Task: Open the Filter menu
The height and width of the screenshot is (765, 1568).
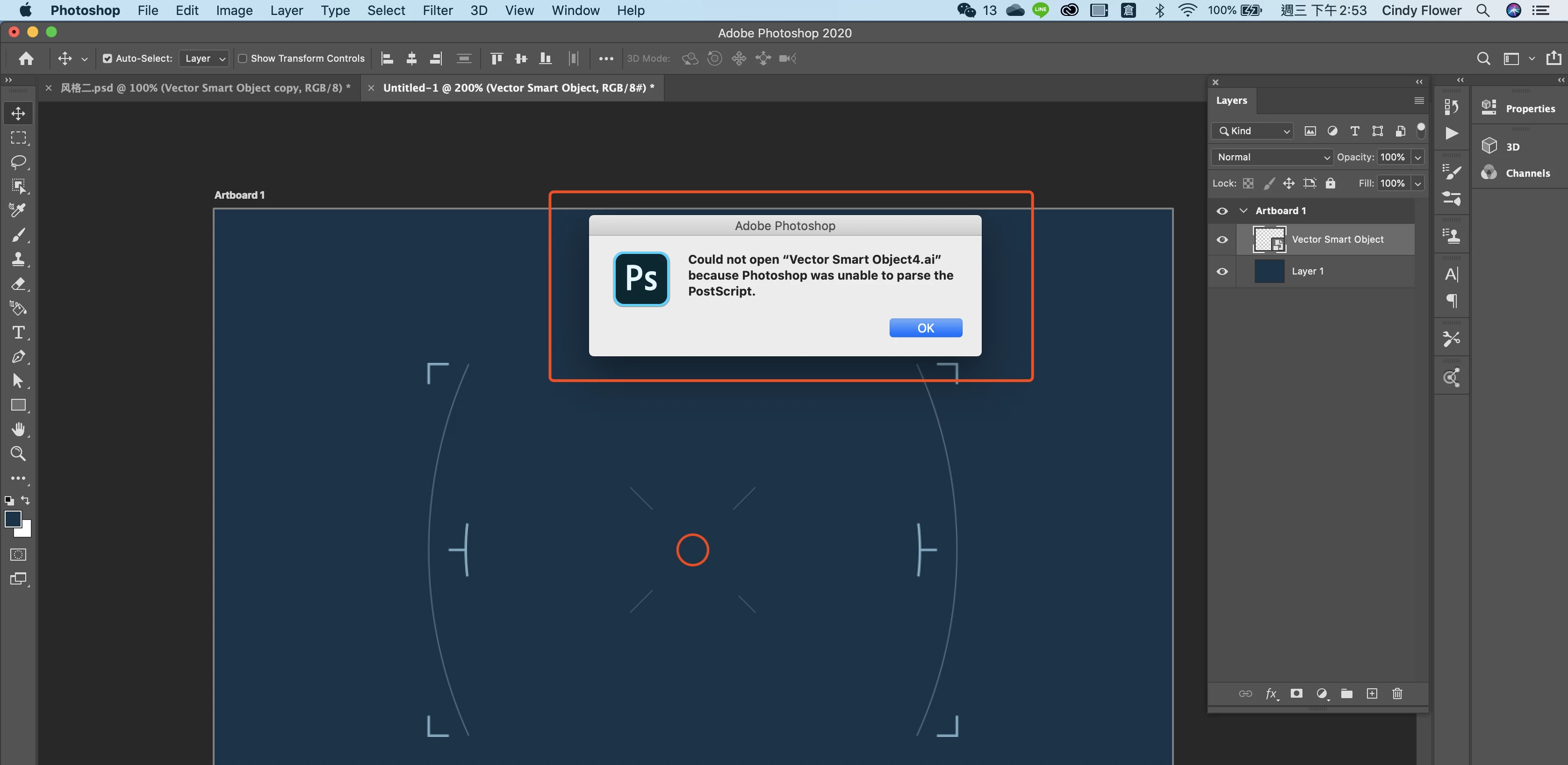Action: click(437, 10)
